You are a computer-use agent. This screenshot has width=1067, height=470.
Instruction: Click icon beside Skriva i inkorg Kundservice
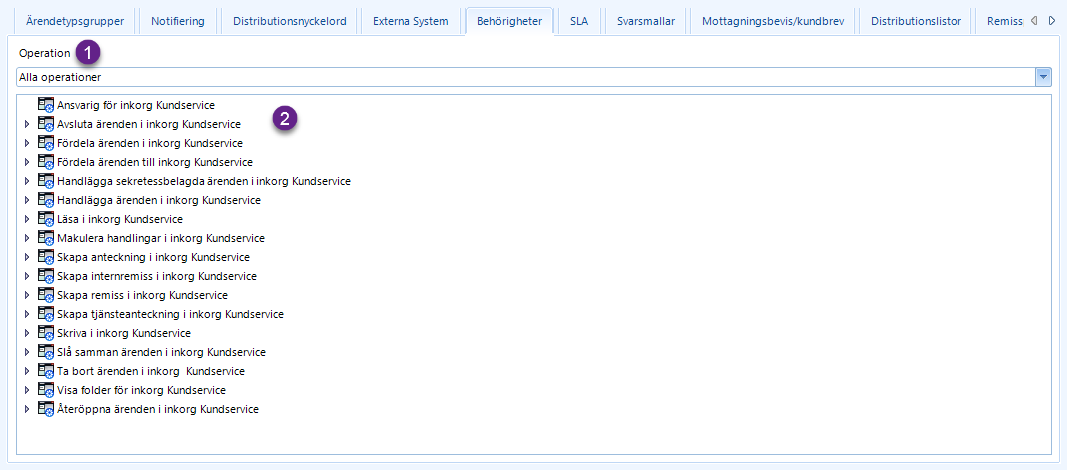click(46, 334)
